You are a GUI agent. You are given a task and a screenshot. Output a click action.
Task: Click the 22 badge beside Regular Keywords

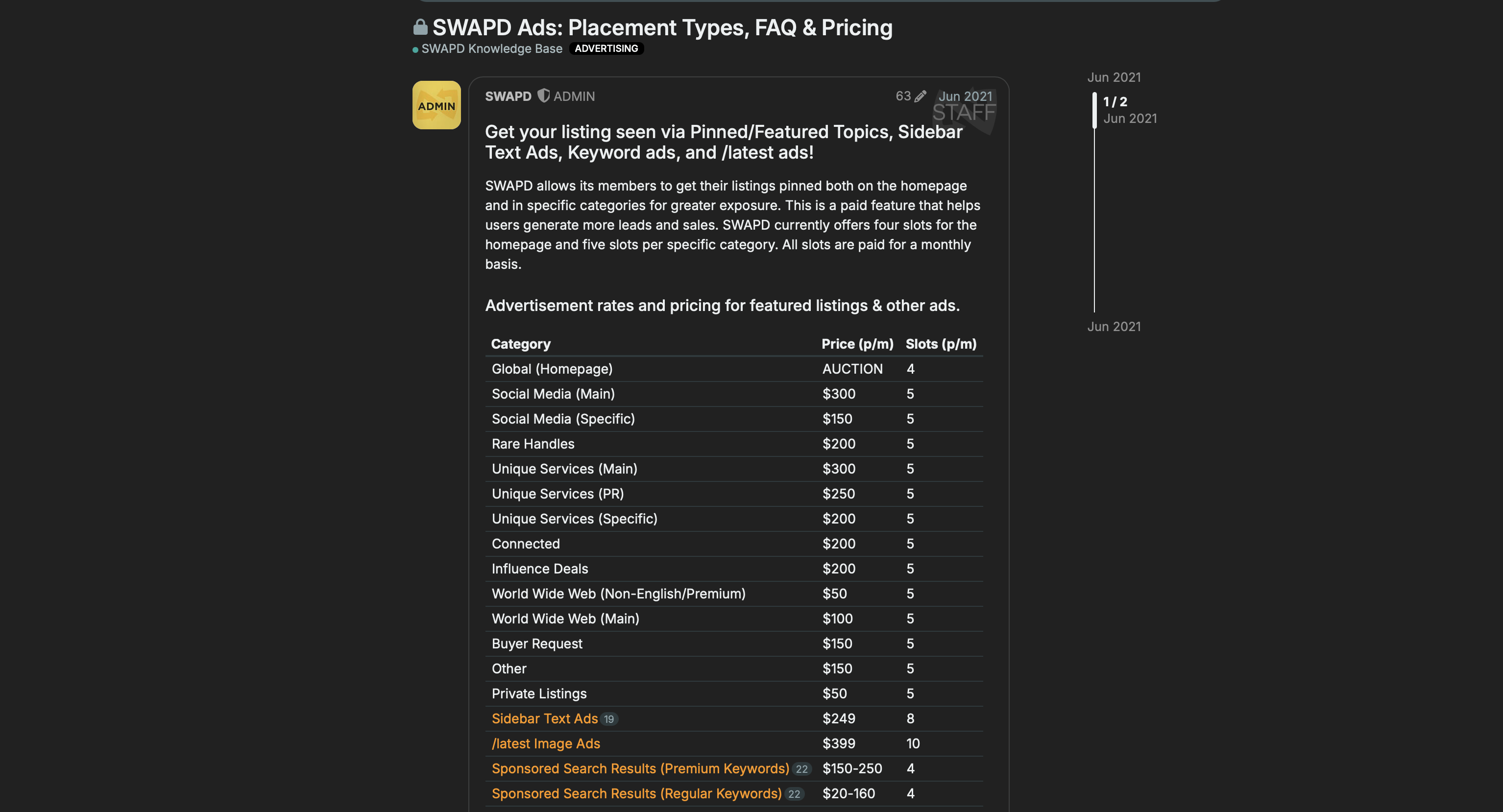coord(794,794)
